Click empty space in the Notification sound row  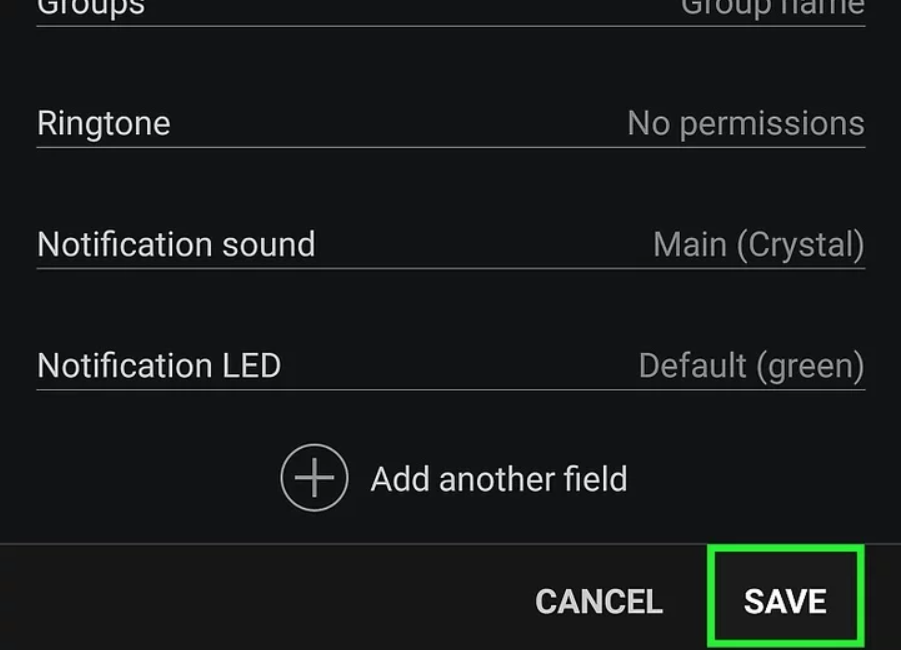click(x=480, y=245)
